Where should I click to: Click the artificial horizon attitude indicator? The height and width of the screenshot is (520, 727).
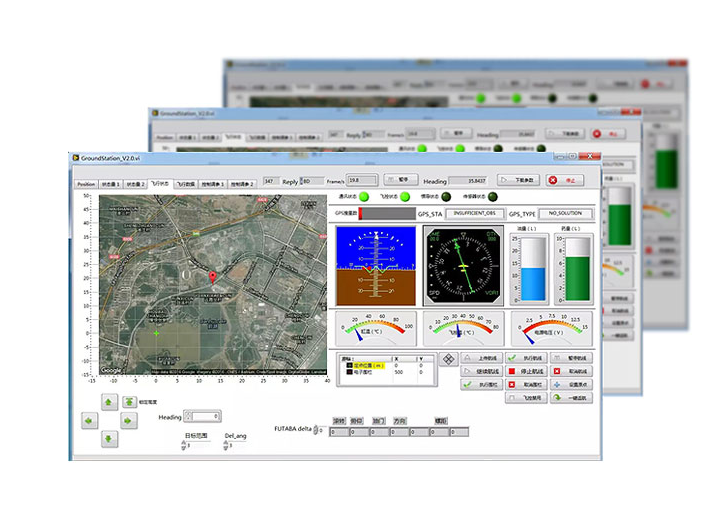point(375,265)
